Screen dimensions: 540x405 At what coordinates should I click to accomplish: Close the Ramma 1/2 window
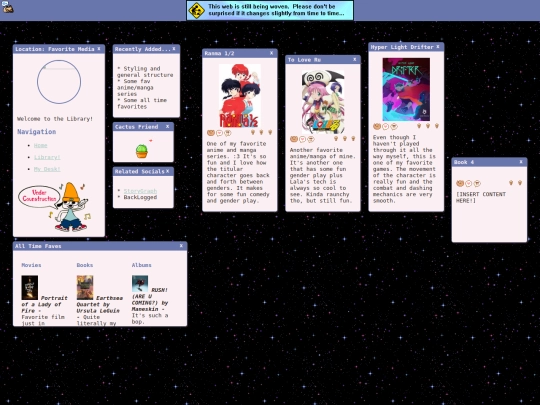point(271,53)
